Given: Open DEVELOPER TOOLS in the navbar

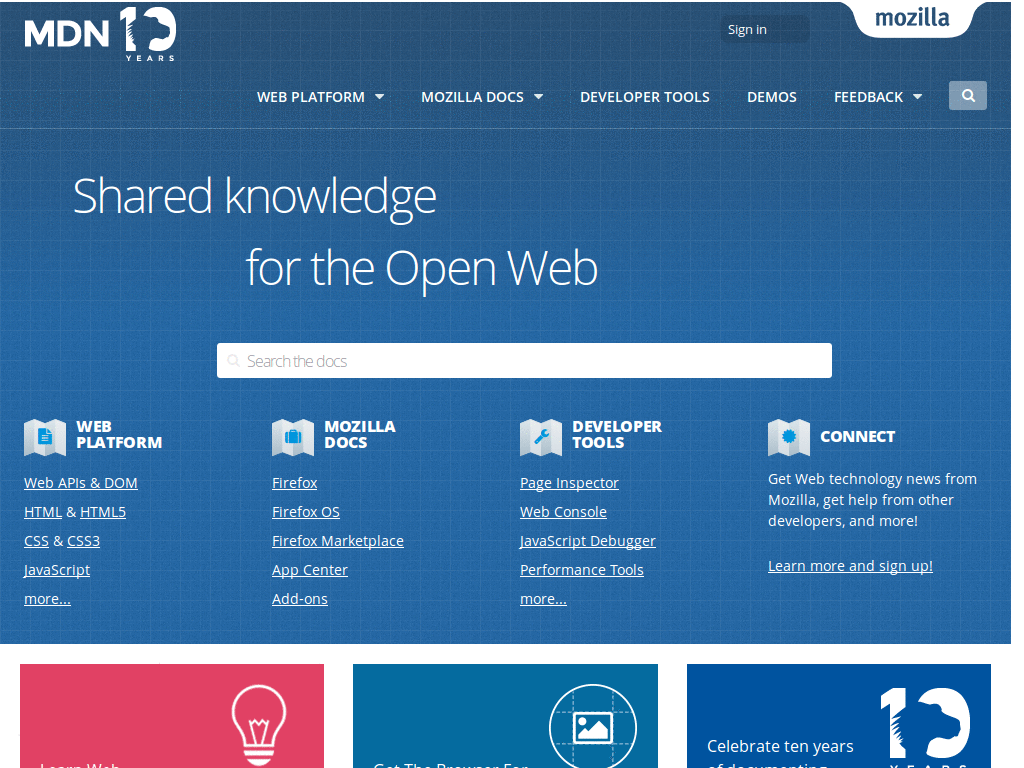Looking at the screenshot, I should click(x=645, y=97).
